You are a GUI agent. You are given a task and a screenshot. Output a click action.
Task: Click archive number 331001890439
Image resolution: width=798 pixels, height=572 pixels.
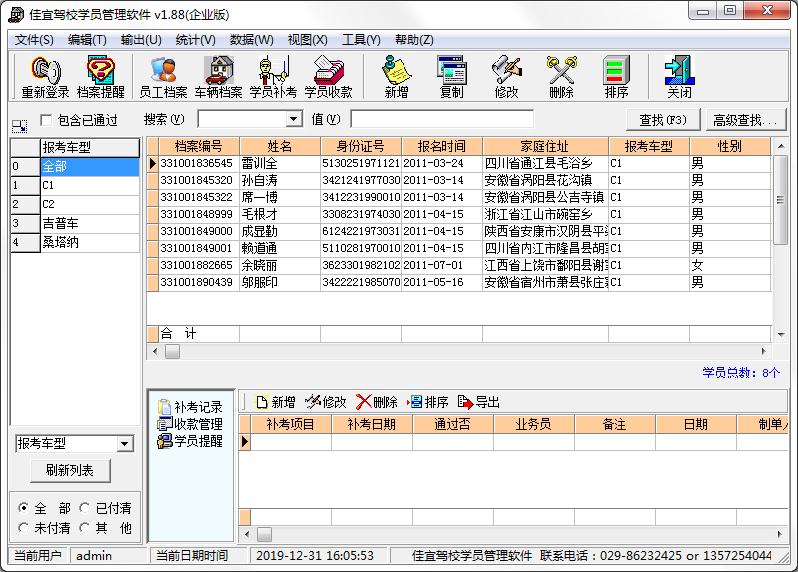(x=198, y=282)
